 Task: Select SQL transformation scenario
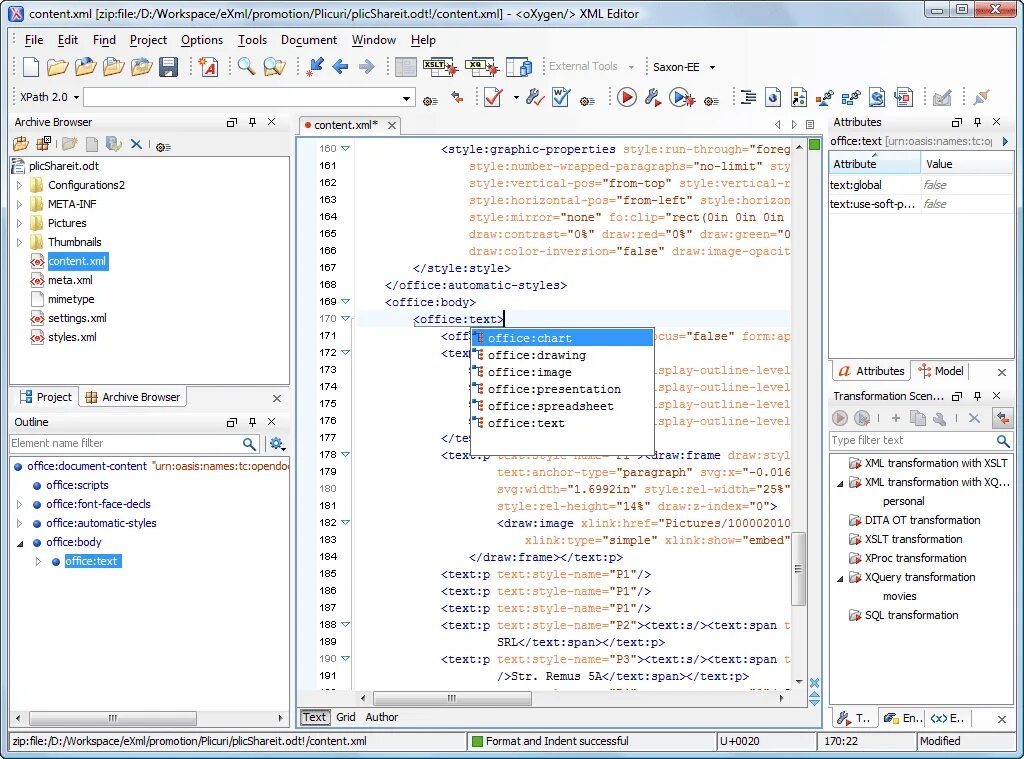tap(911, 615)
